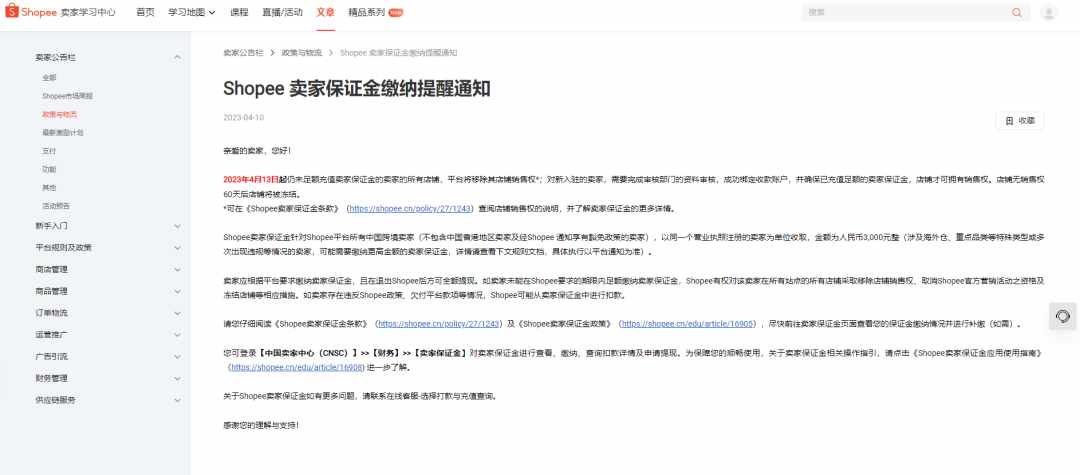Go to the 首页 nav item
This screenshot has height=475, width=1080.
[x=145, y=12]
